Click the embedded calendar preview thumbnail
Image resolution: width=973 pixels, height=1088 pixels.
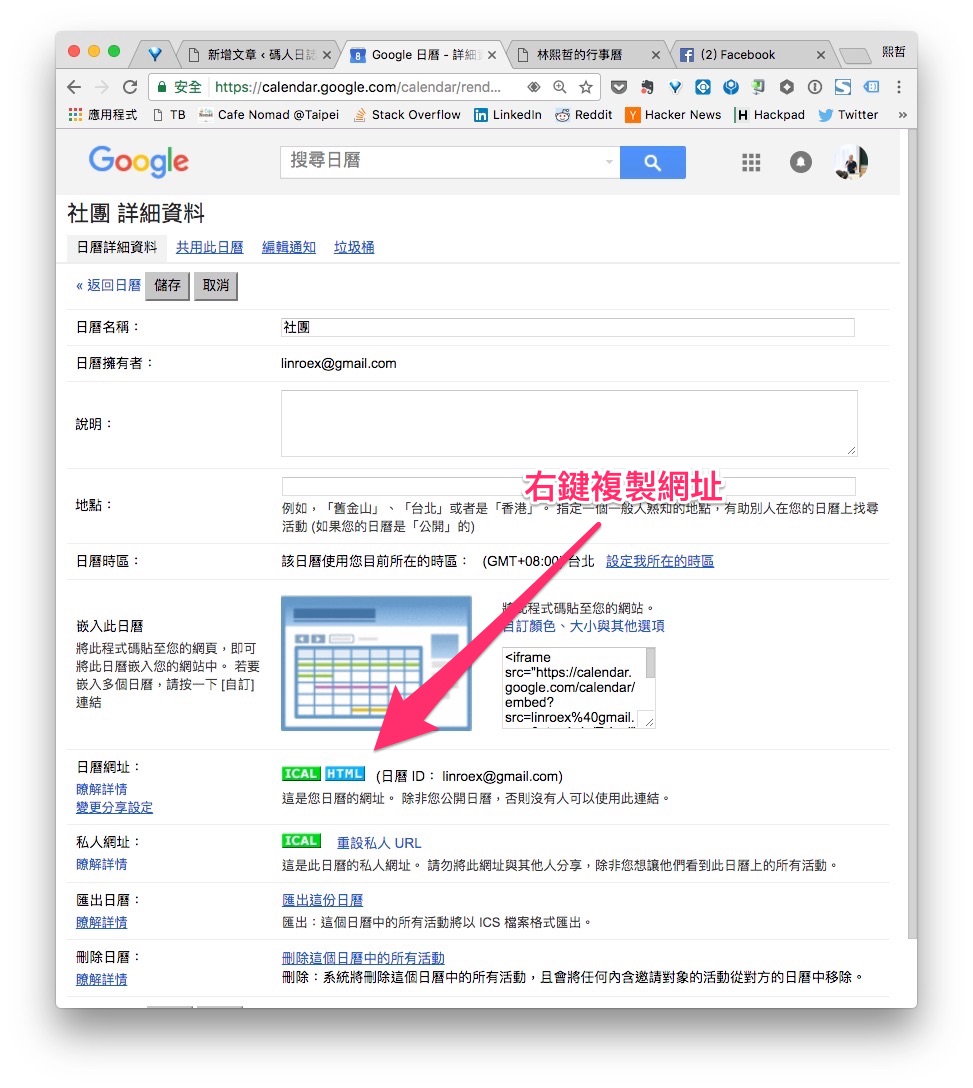(376, 663)
